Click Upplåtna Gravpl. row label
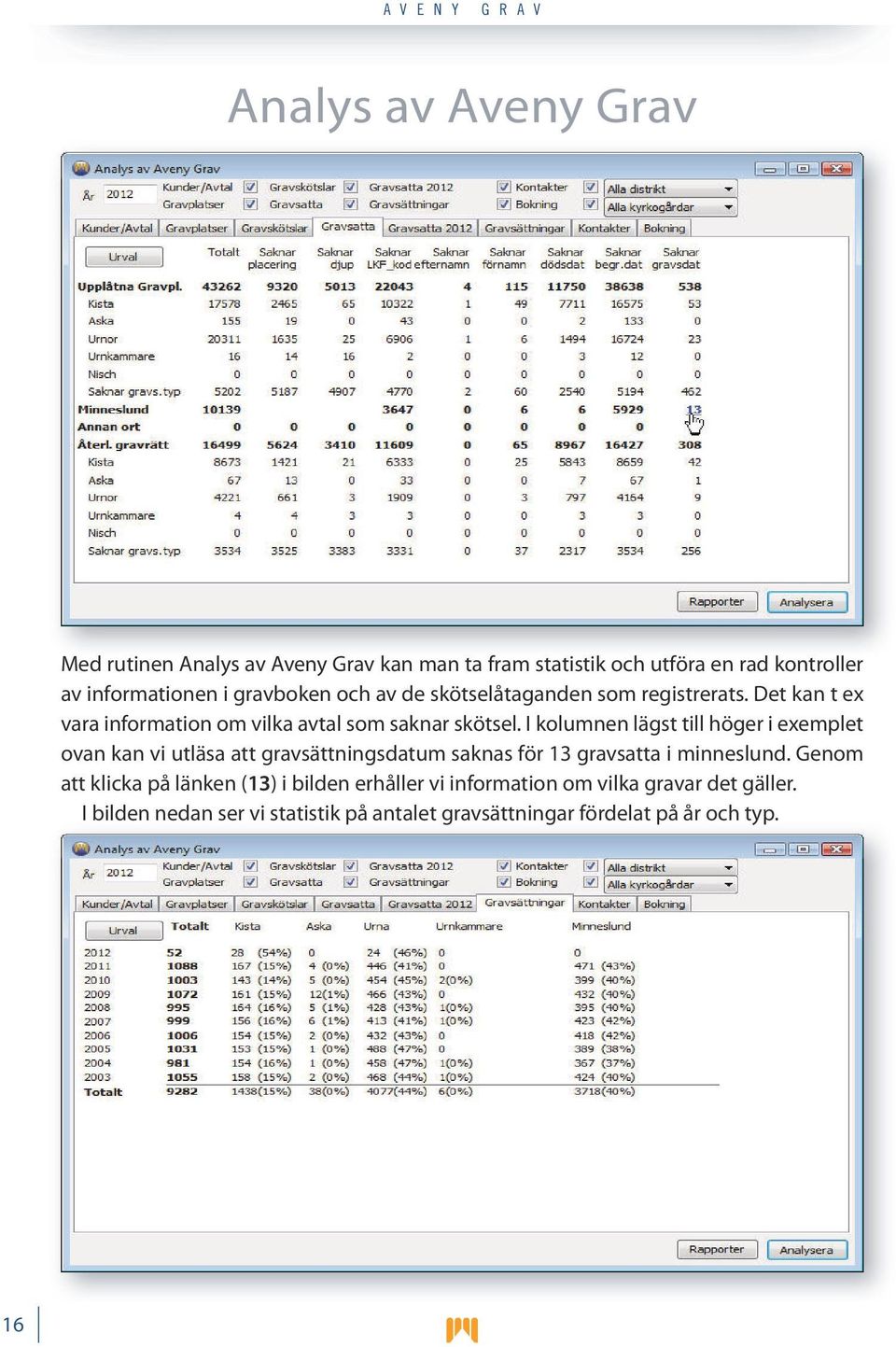Viewport: 896px width, 1347px height. pyautogui.click(x=130, y=287)
